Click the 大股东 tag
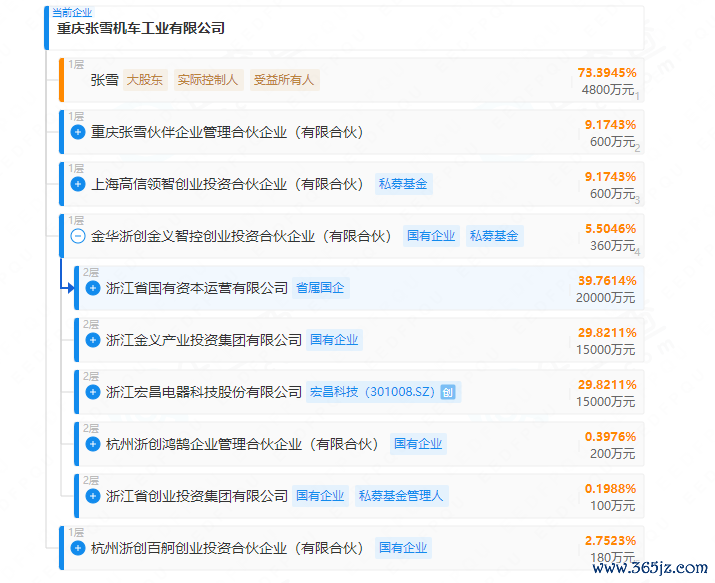Screen dimensions: 715x583 145,80
